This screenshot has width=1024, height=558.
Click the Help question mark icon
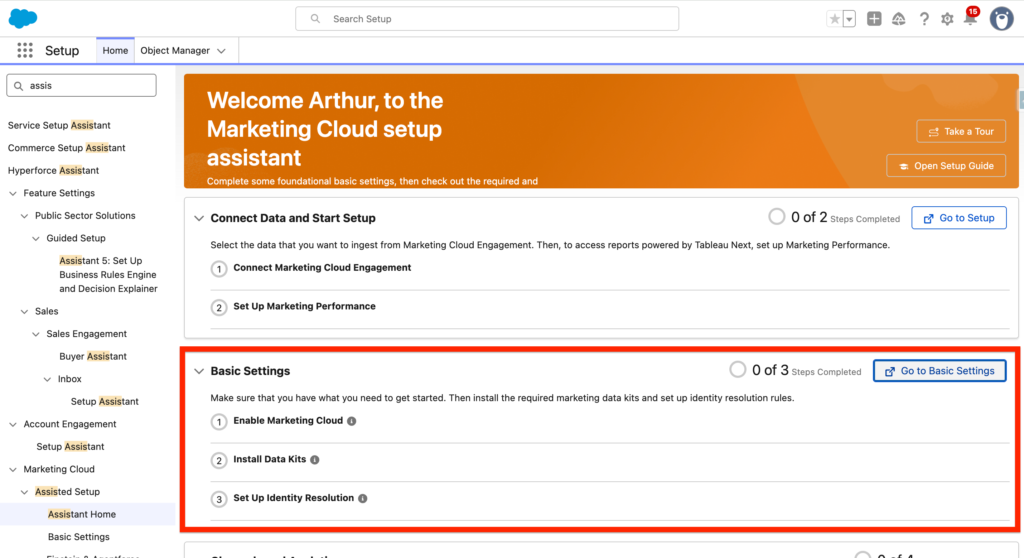(x=923, y=19)
